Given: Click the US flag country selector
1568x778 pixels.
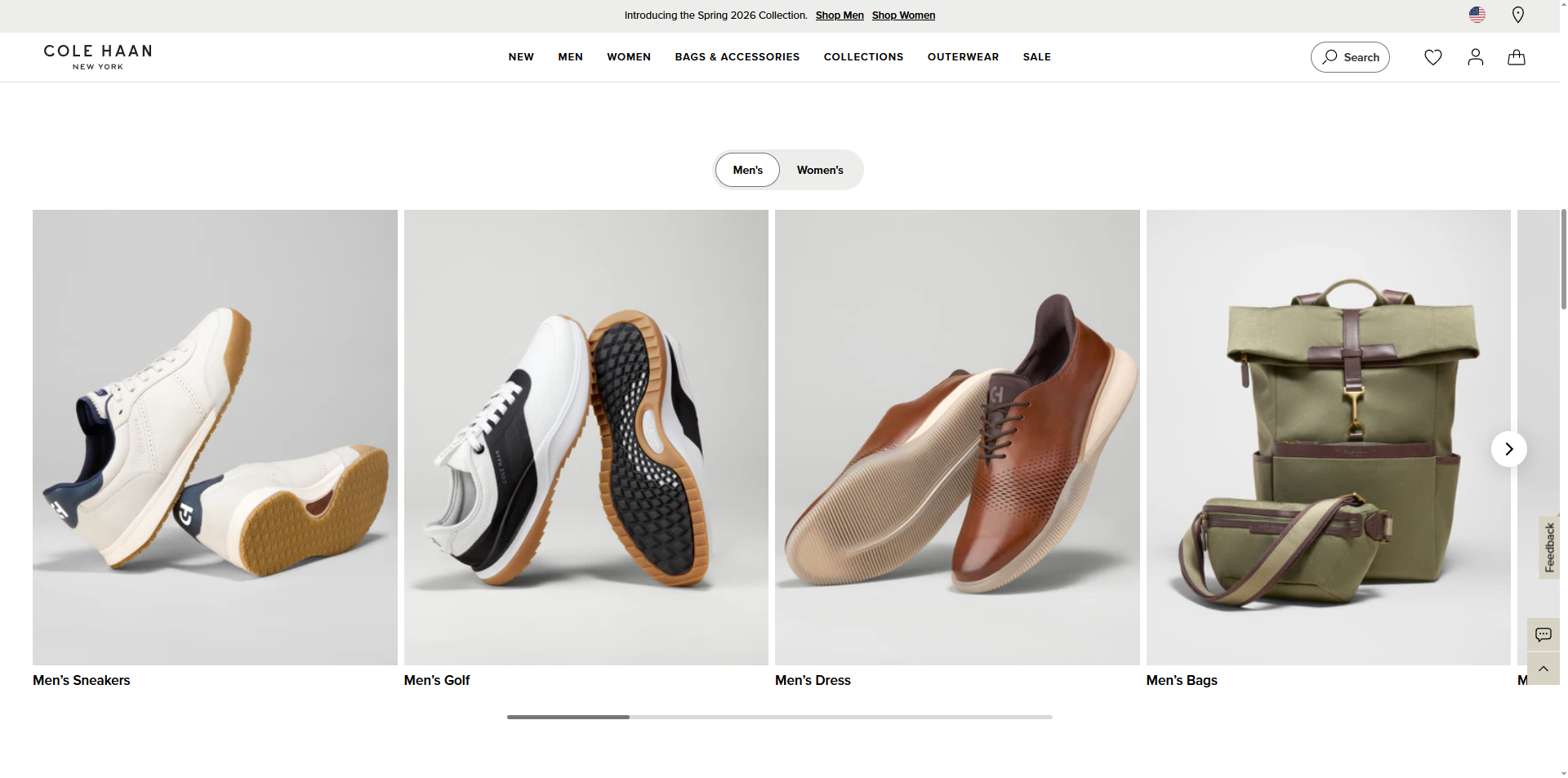Looking at the screenshot, I should 1477,14.
